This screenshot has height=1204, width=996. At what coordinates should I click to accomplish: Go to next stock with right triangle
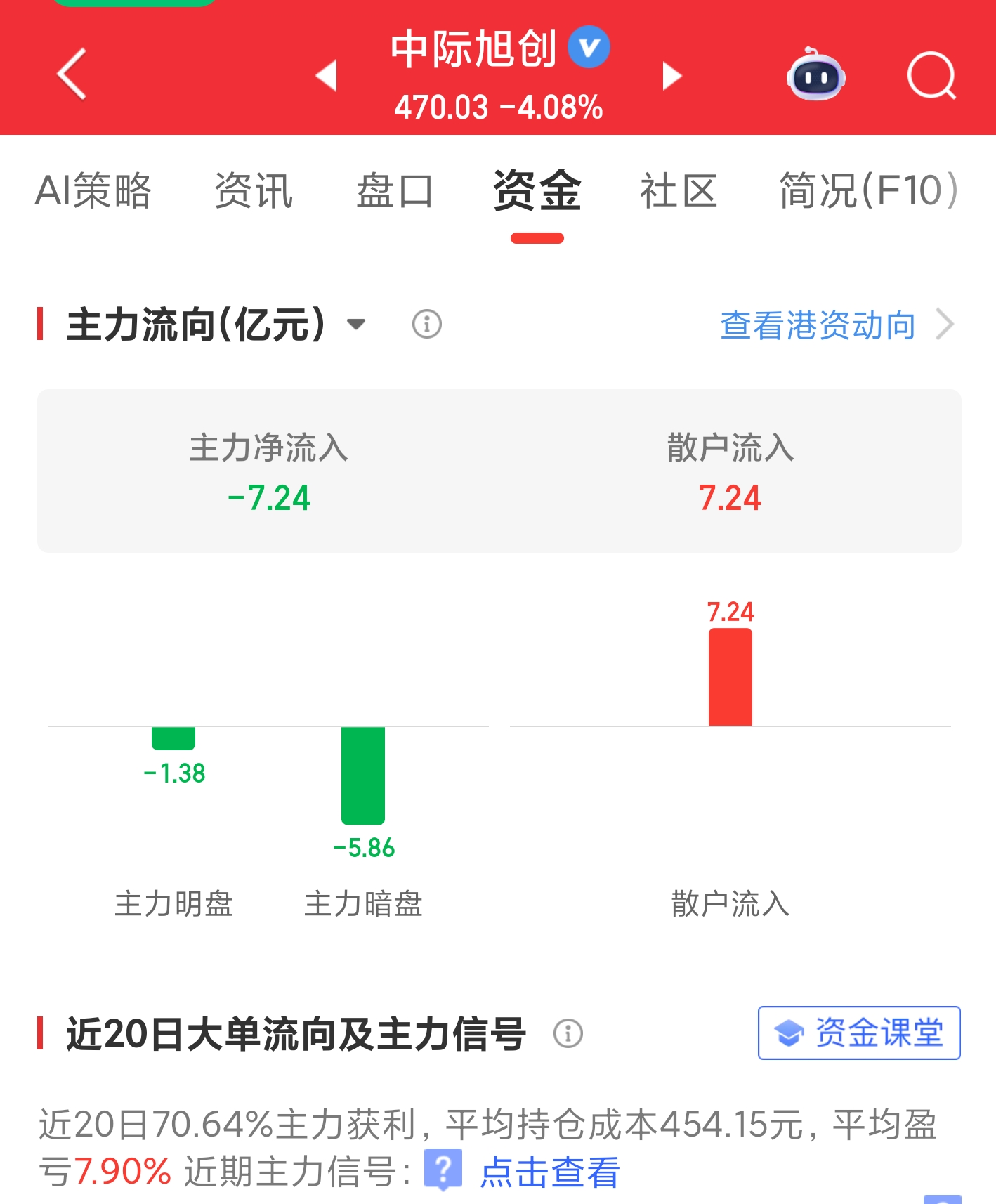[x=671, y=76]
